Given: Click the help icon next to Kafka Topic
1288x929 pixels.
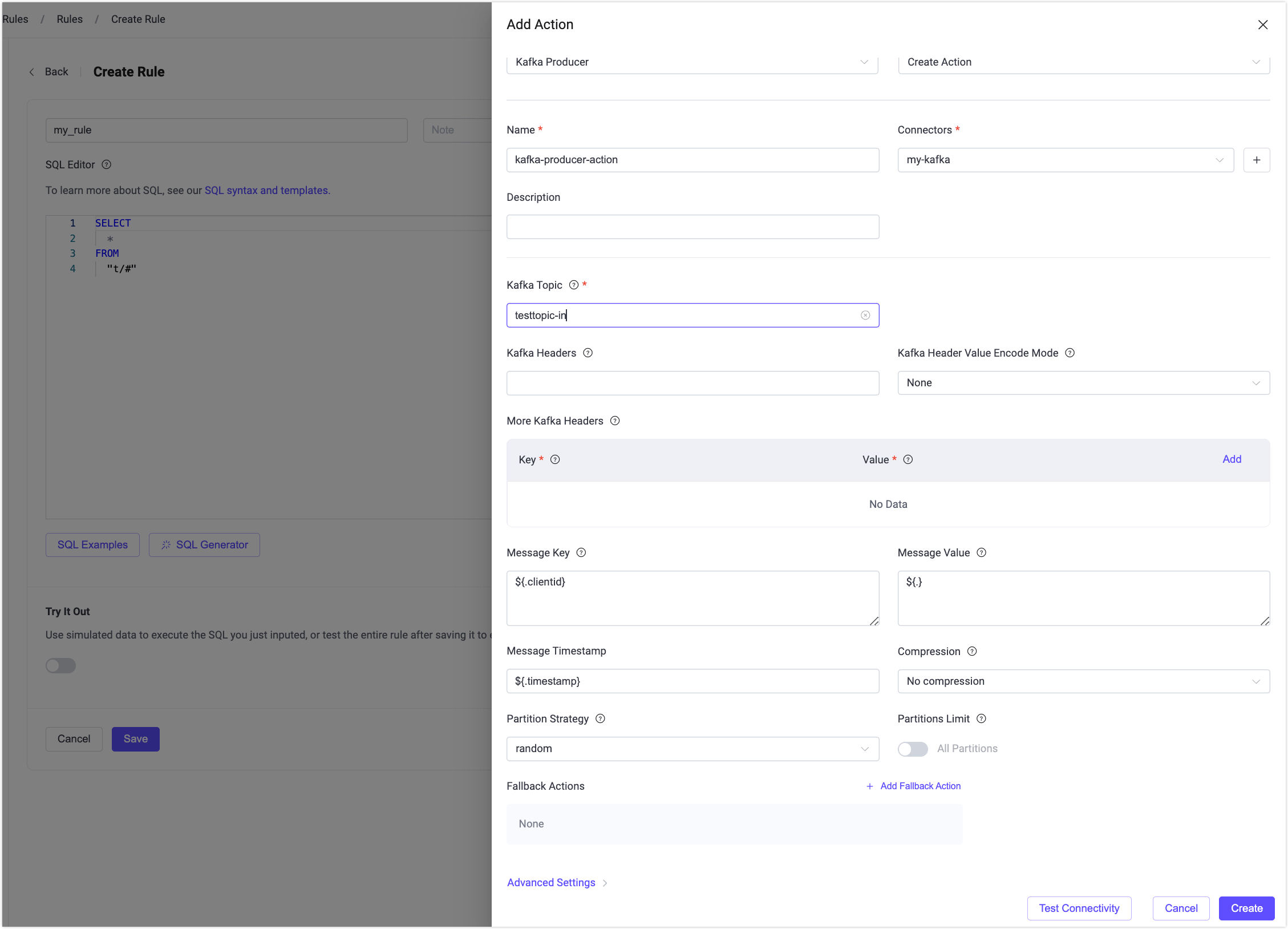Looking at the screenshot, I should tap(574, 285).
